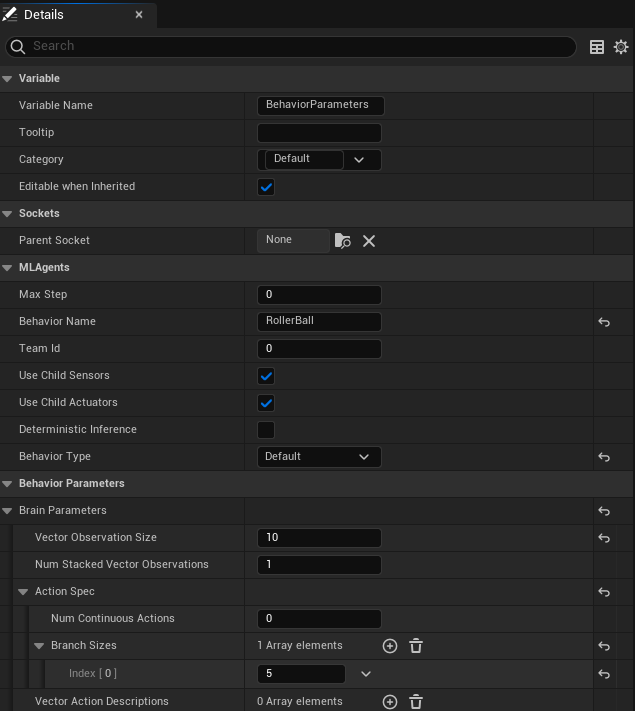Open the property matrix table view icon
The height and width of the screenshot is (711, 635).
tap(596, 47)
